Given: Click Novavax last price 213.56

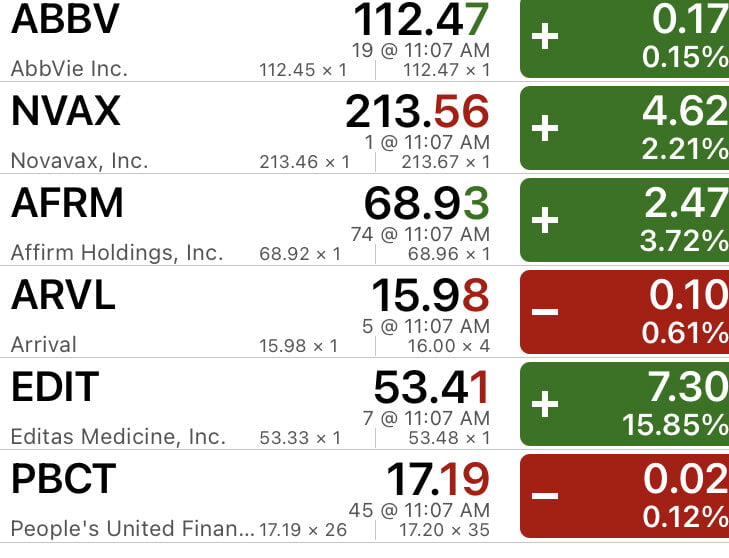Looking at the screenshot, I should coord(416,111).
